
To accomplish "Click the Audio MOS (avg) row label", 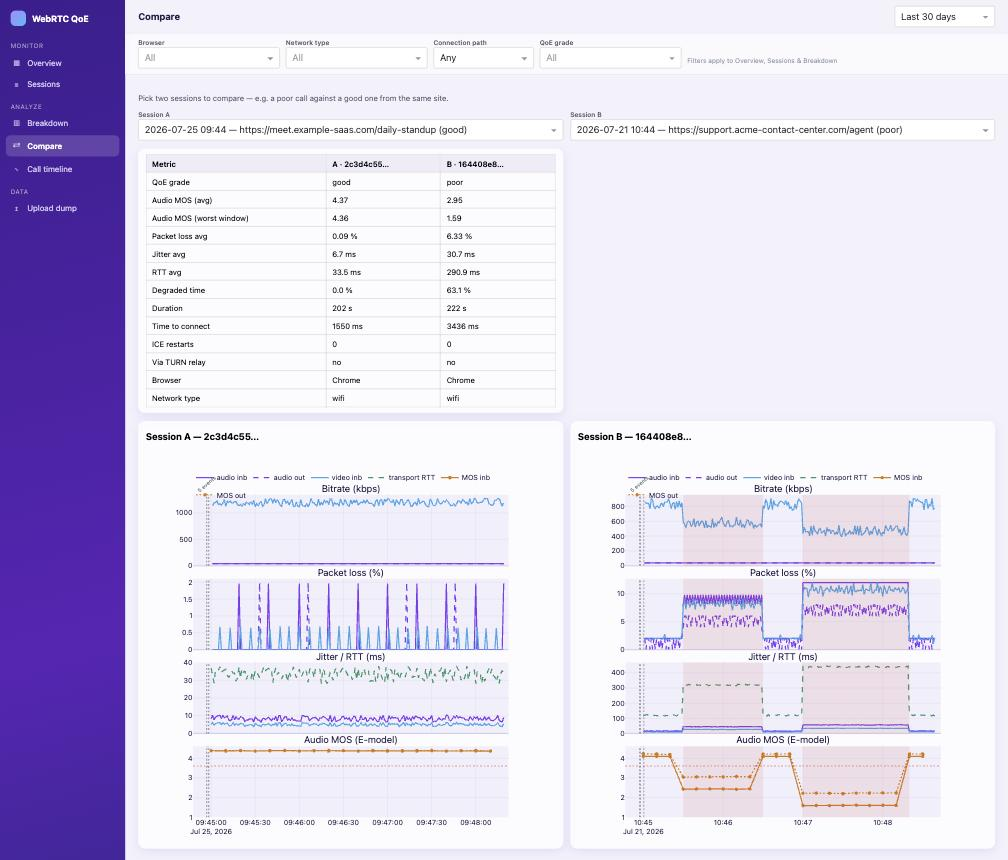I will click(182, 200).
